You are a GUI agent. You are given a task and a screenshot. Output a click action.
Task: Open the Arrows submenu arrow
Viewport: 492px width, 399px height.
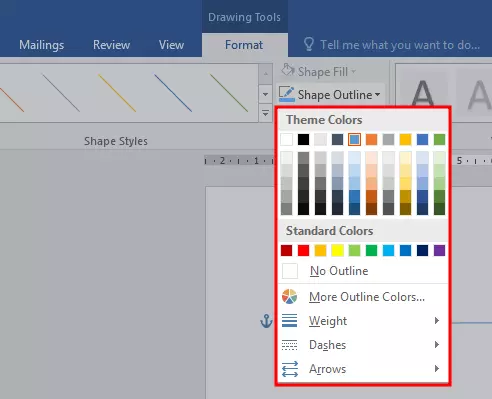point(437,368)
